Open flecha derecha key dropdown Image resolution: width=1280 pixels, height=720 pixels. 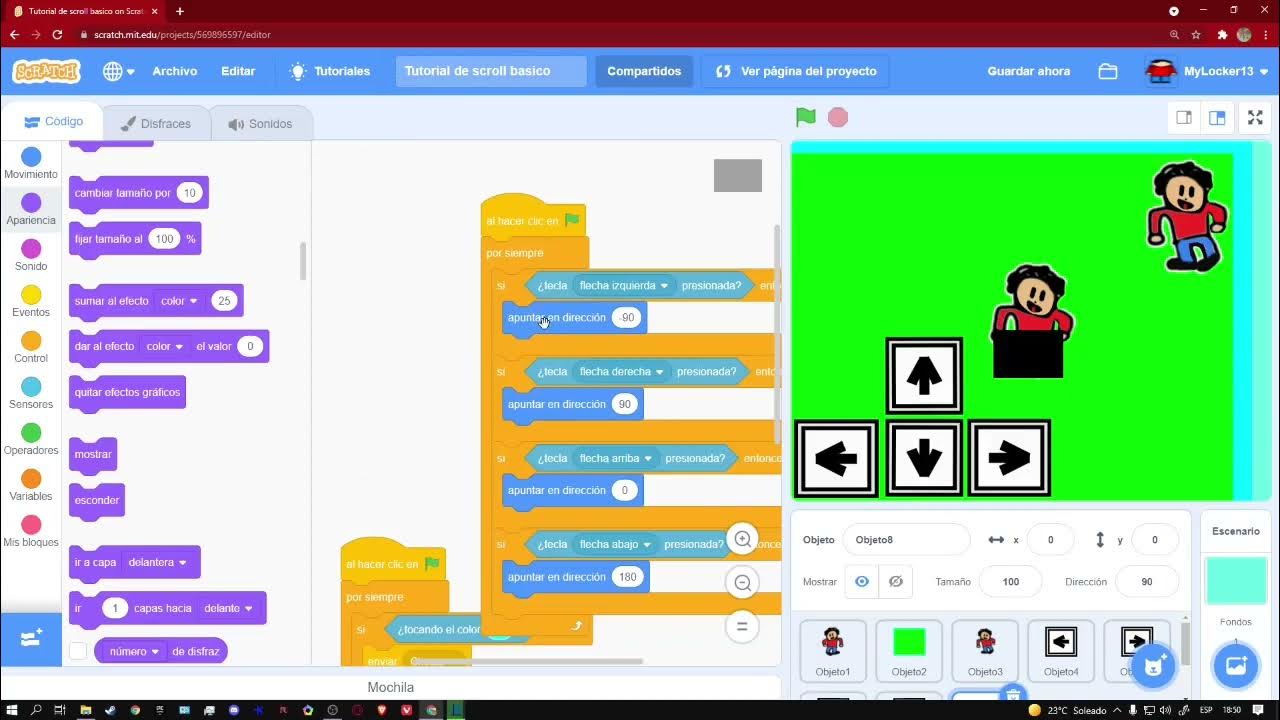click(x=621, y=371)
